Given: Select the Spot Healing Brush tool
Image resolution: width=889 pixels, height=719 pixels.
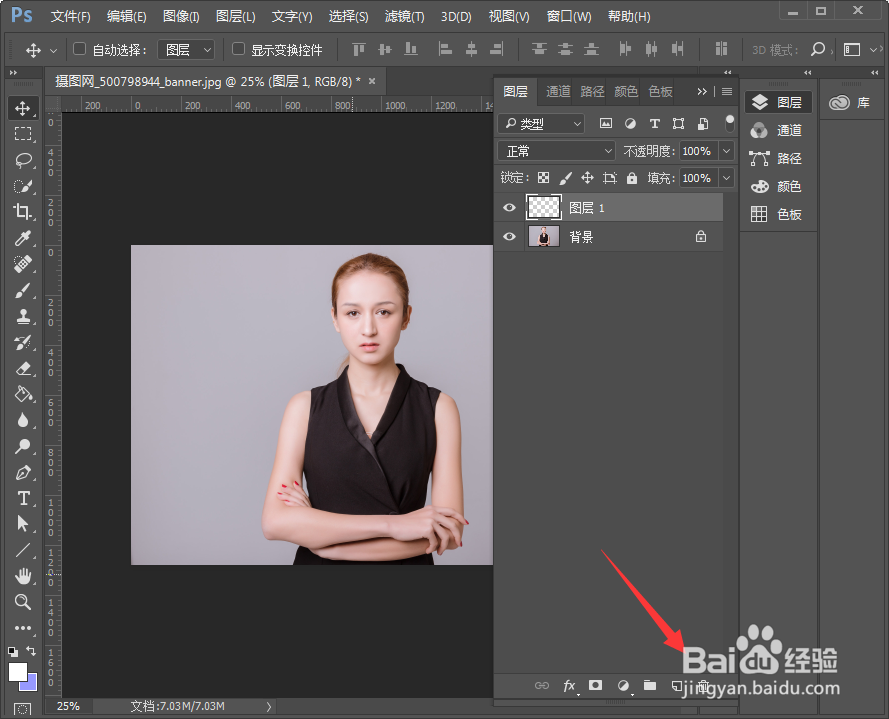Looking at the screenshot, I should [23, 264].
